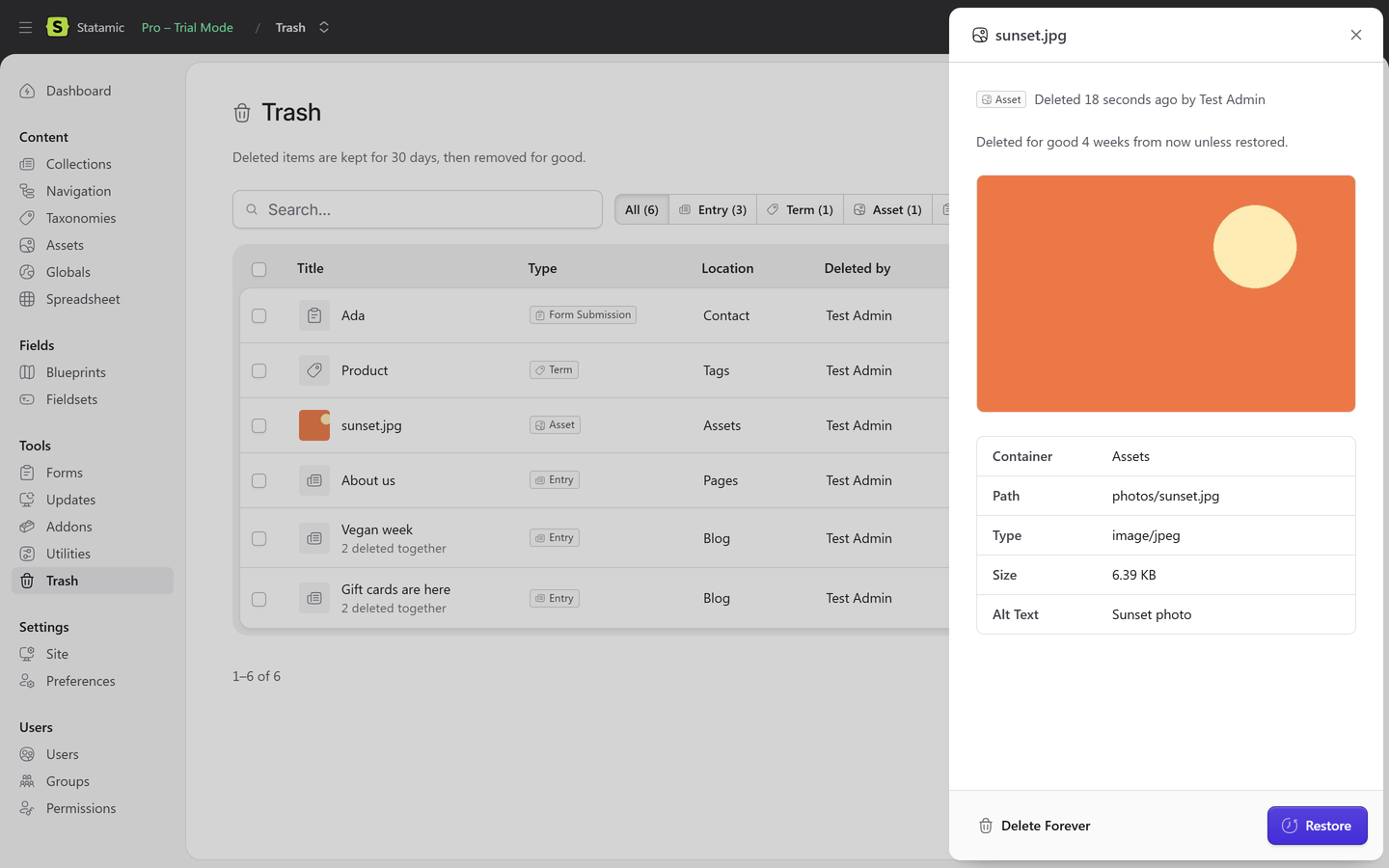Check the Product row checkbox
This screenshot has height=868, width=1389.
point(259,370)
